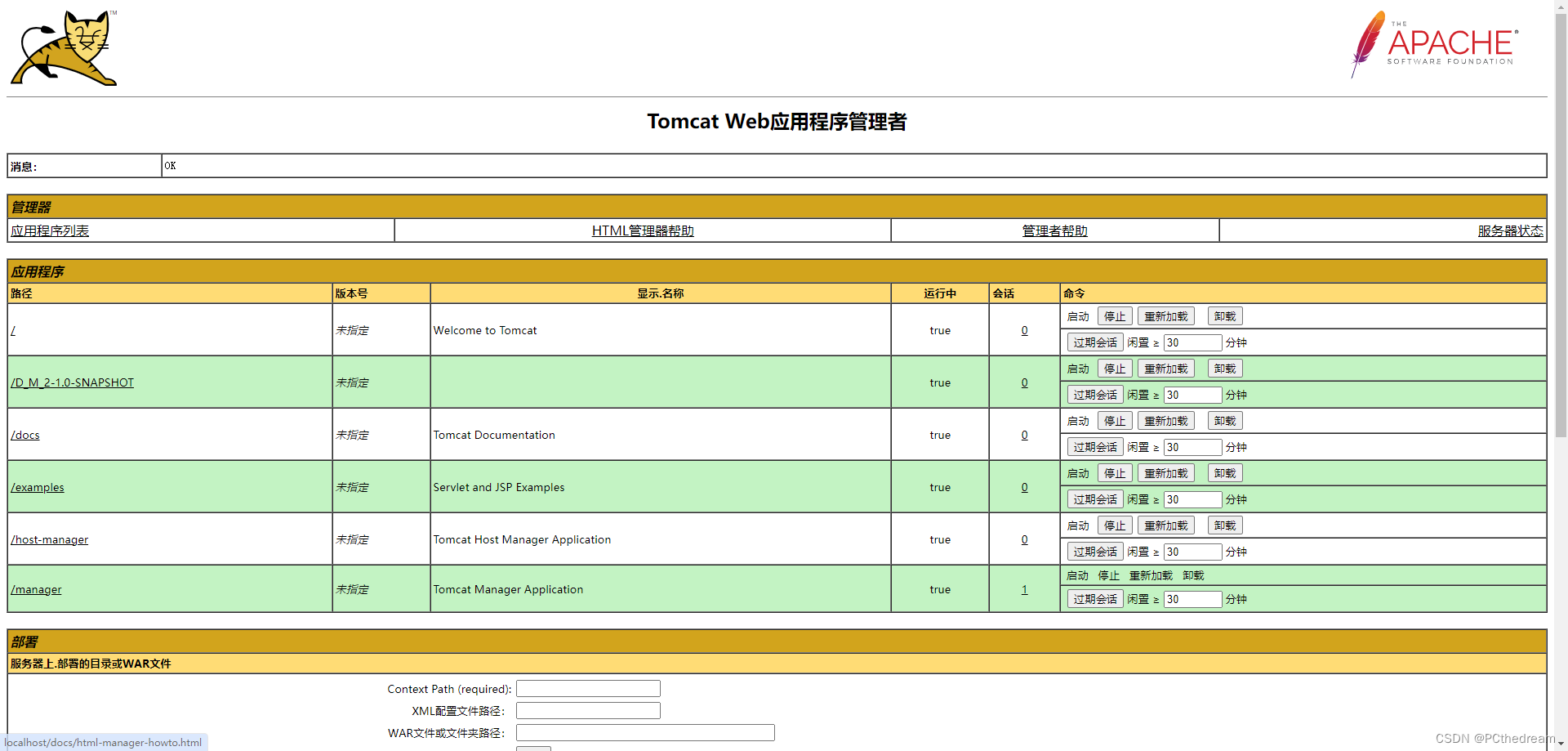Open 应用程序列表 link
1568x751 pixels.
(50, 230)
